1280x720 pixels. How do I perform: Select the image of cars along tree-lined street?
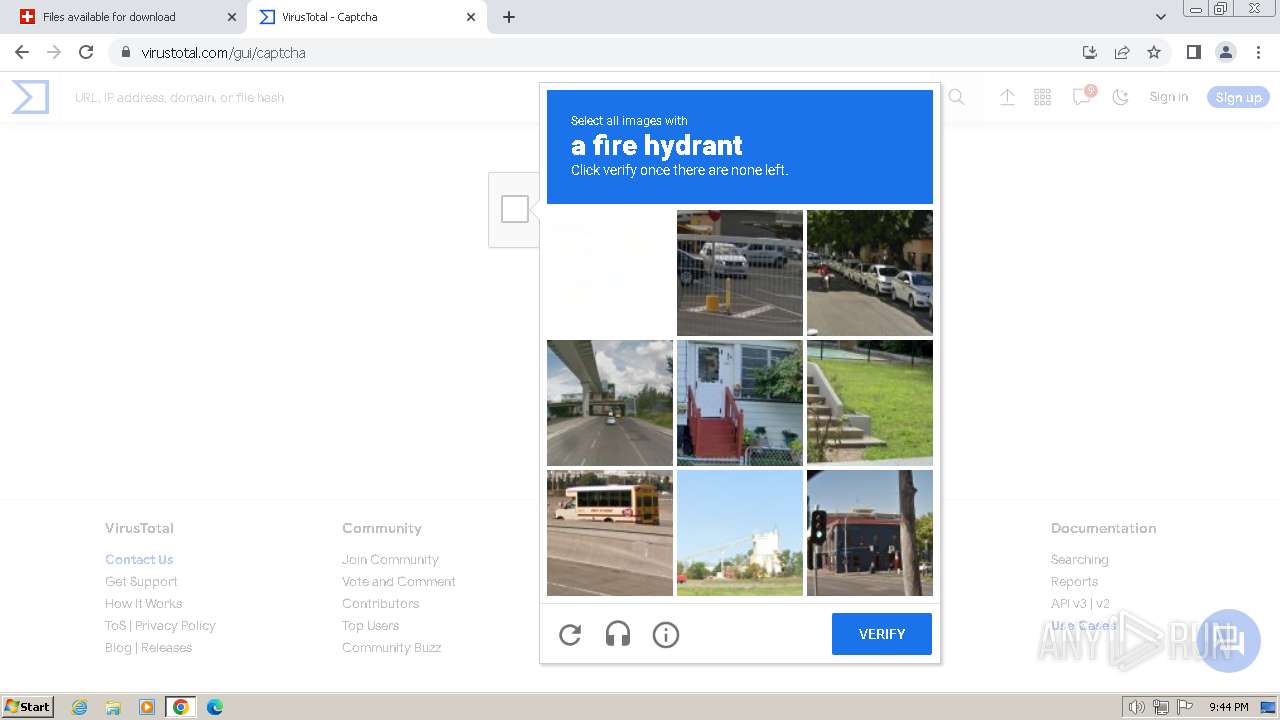click(870, 273)
